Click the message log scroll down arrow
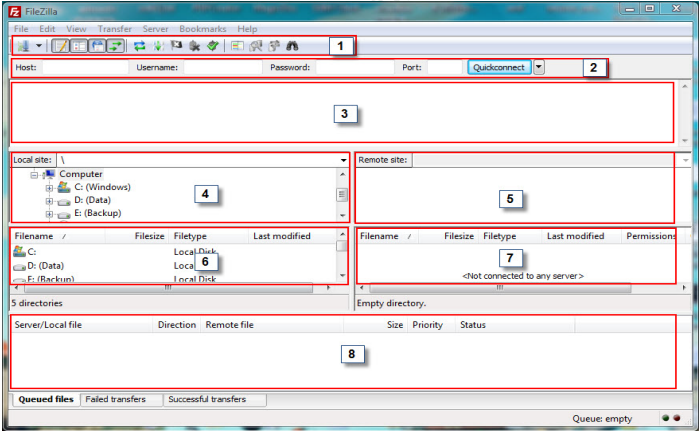This screenshot has height=432, width=700. tap(685, 141)
